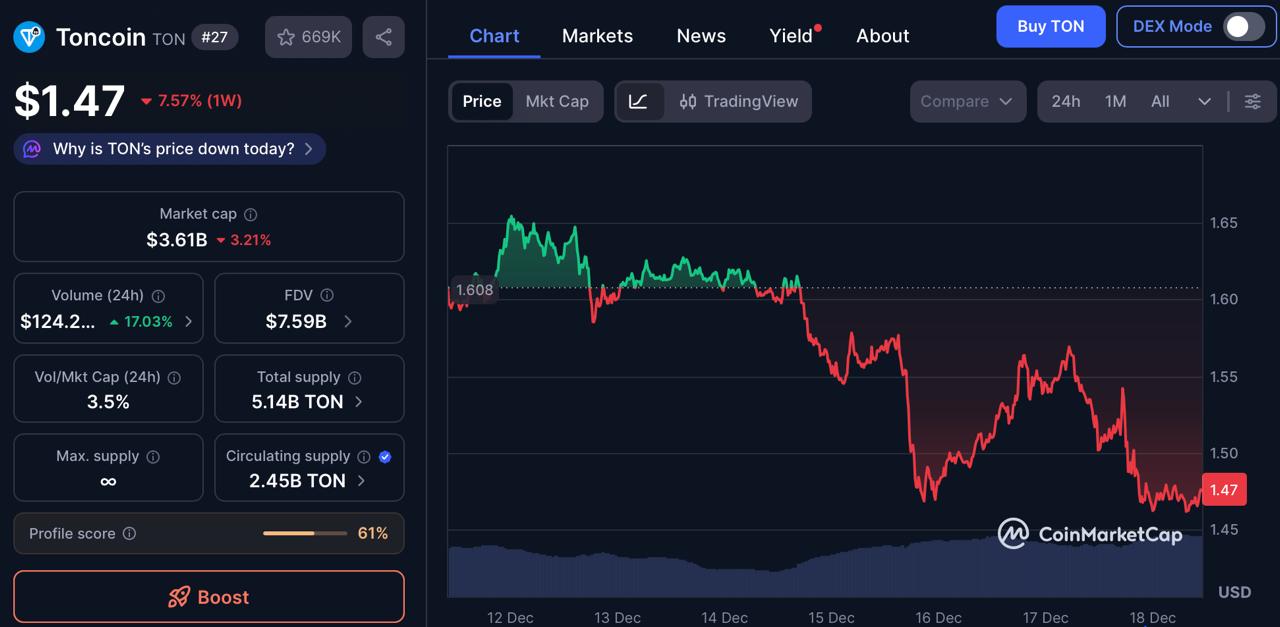Open the News tab
The height and width of the screenshot is (627, 1280).
(x=700, y=35)
